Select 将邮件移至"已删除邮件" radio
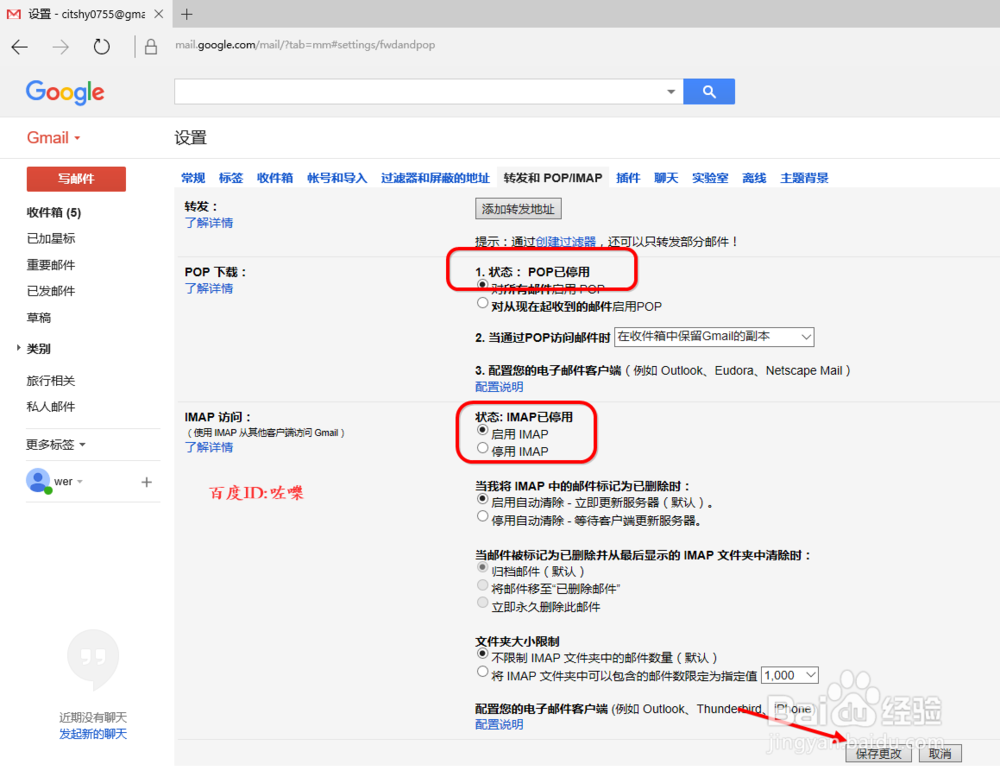The width and height of the screenshot is (1000, 777). click(x=483, y=586)
